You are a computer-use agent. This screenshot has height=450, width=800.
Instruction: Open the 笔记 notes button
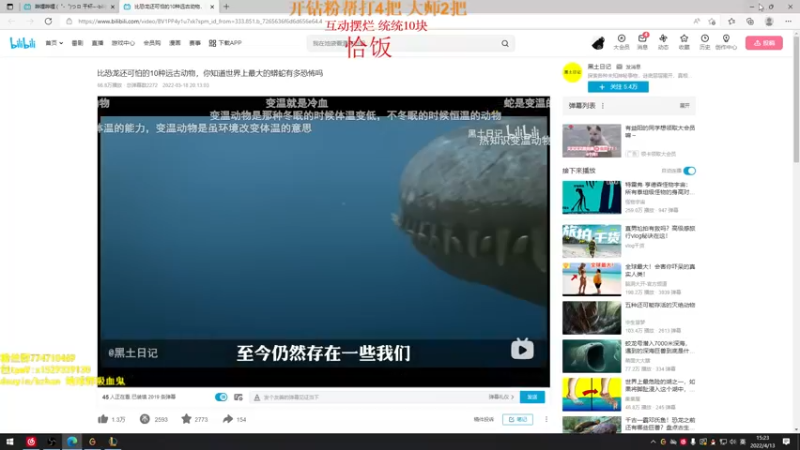click(517, 419)
